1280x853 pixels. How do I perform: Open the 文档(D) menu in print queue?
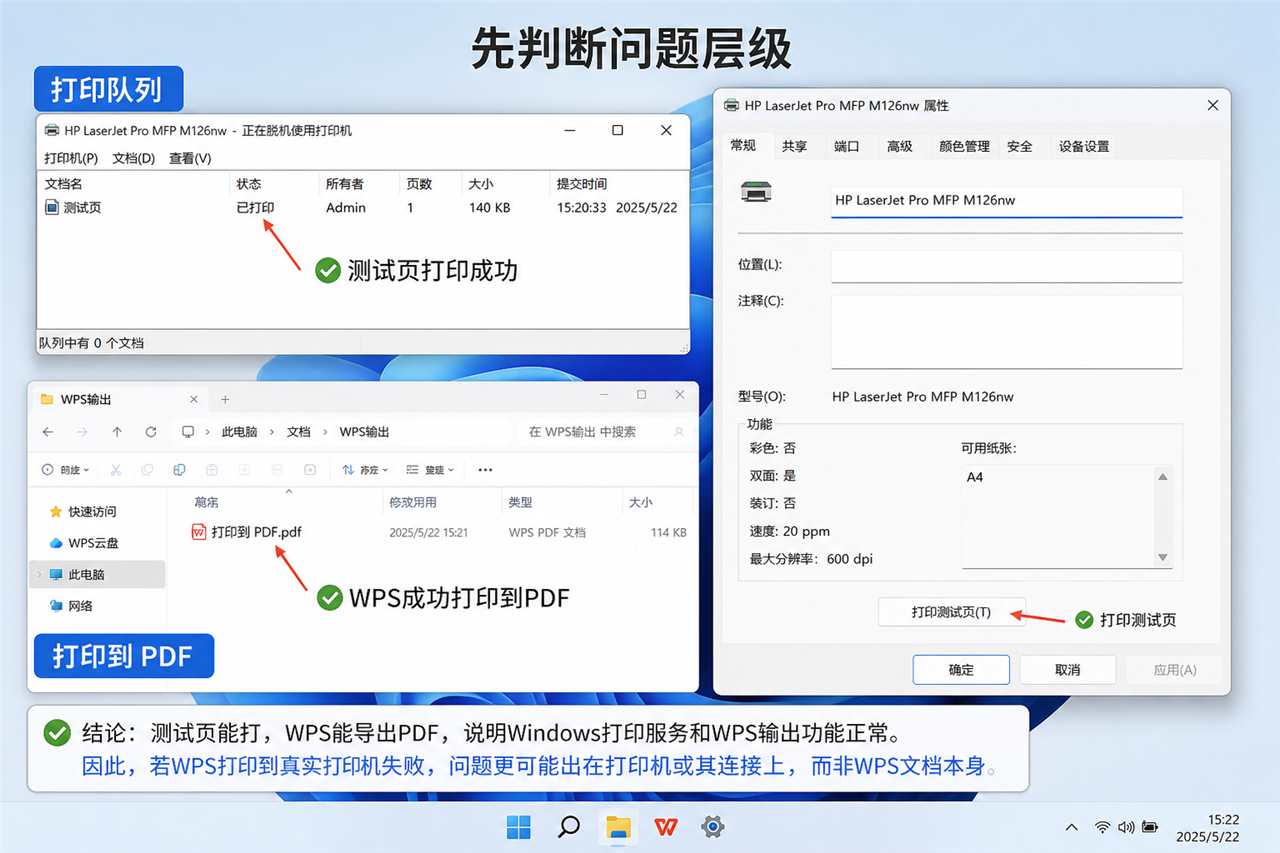[134, 158]
